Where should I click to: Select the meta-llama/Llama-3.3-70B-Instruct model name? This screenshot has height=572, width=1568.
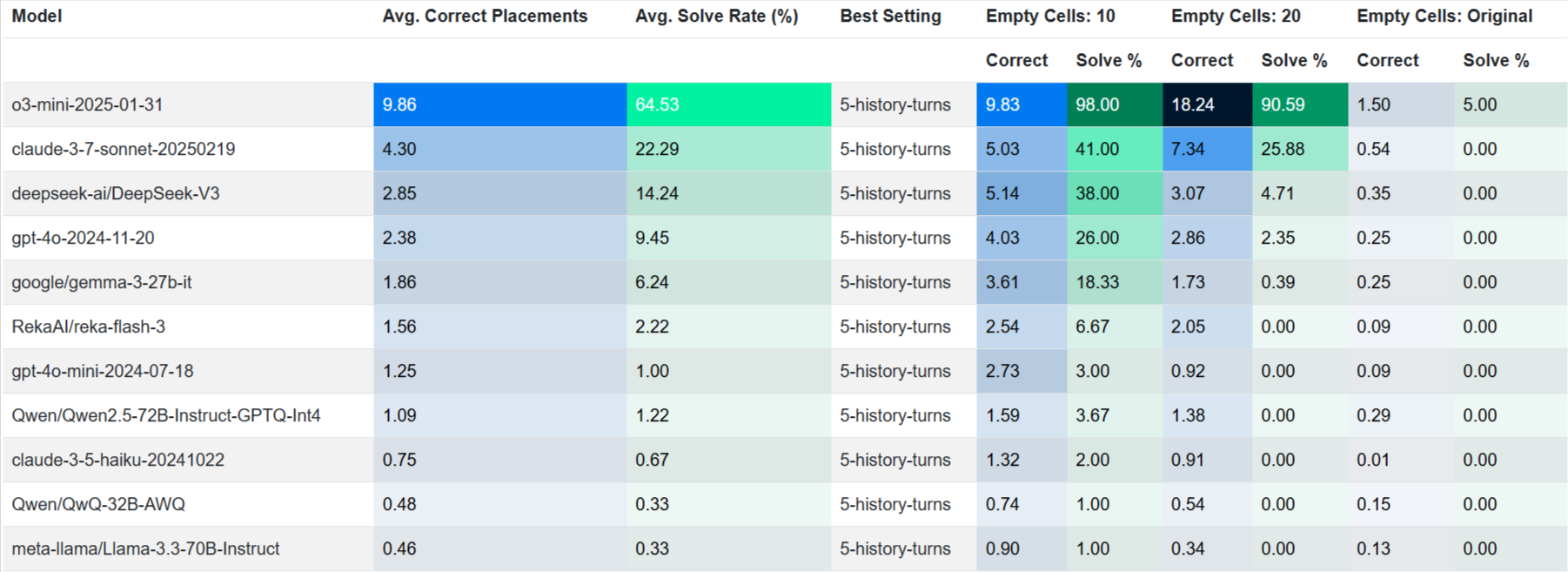pyautogui.click(x=145, y=548)
